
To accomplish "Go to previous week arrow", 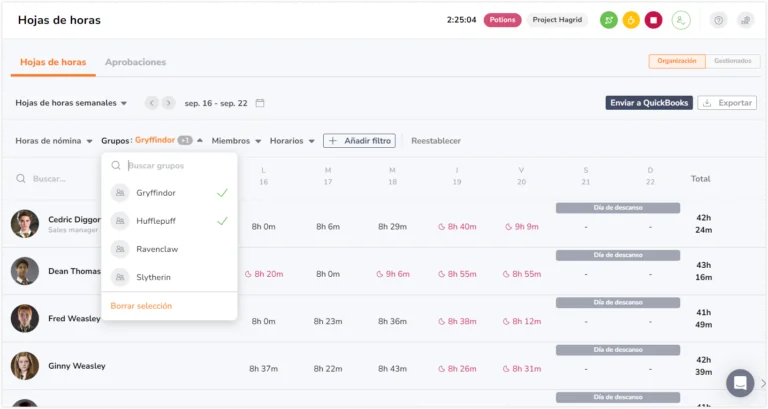I will [152, 103].
